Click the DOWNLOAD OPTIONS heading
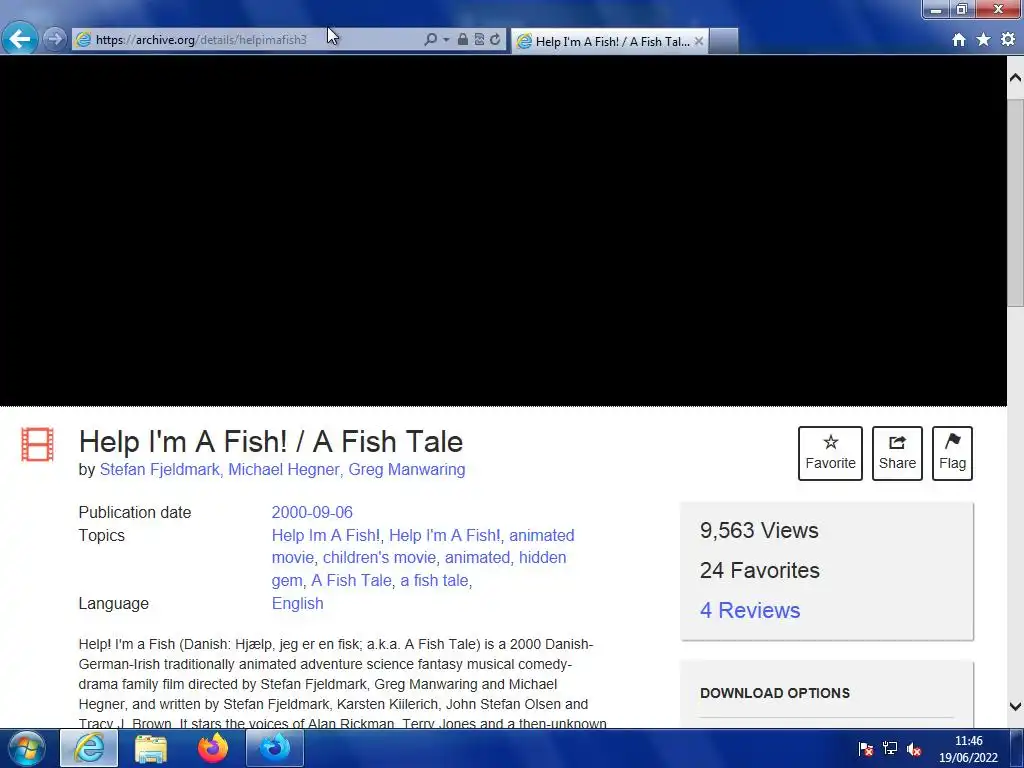Screen dimensions: 1024x768 pyautogui.click(x=775, y=693)
